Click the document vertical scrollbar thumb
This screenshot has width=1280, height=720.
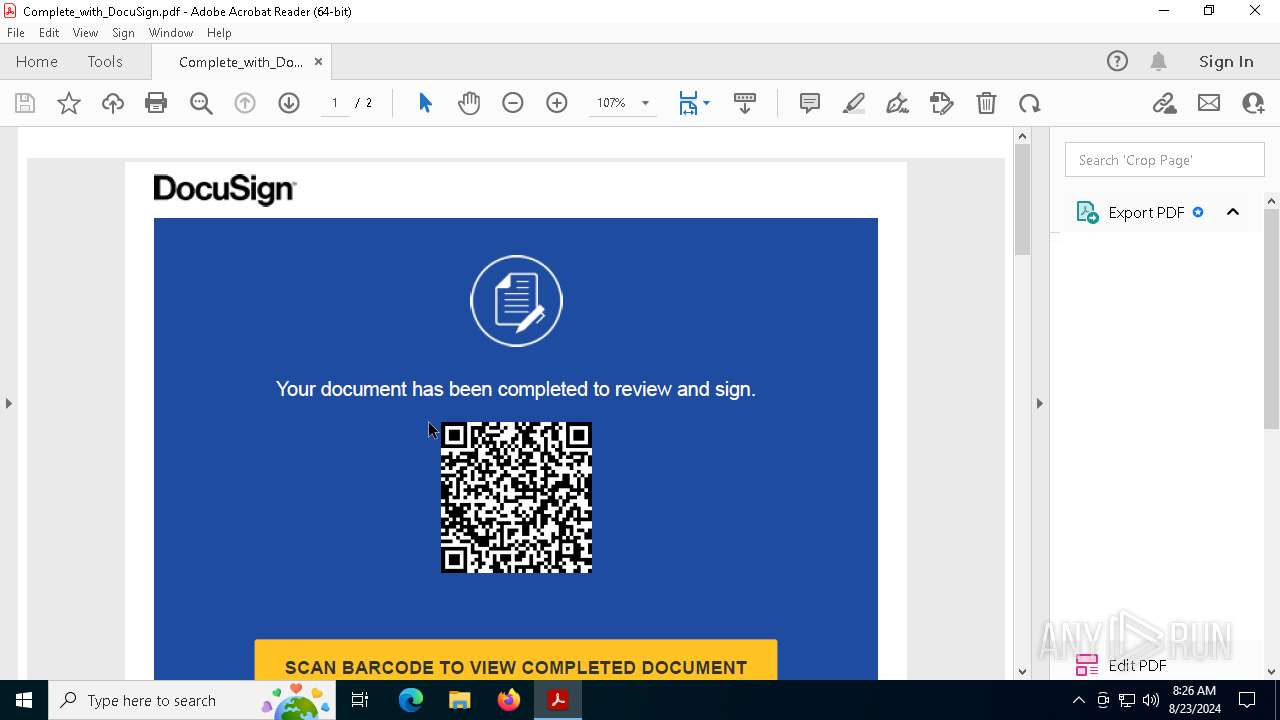click(1022, 199)
